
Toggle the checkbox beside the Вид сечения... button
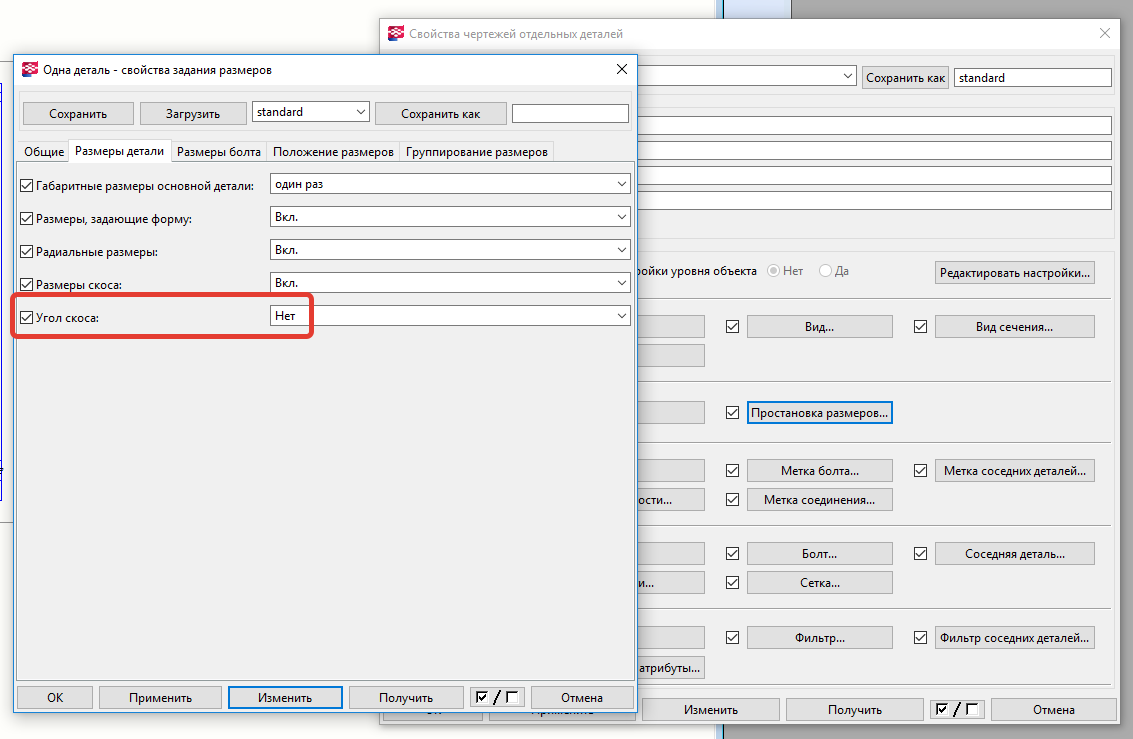point(920,327)
